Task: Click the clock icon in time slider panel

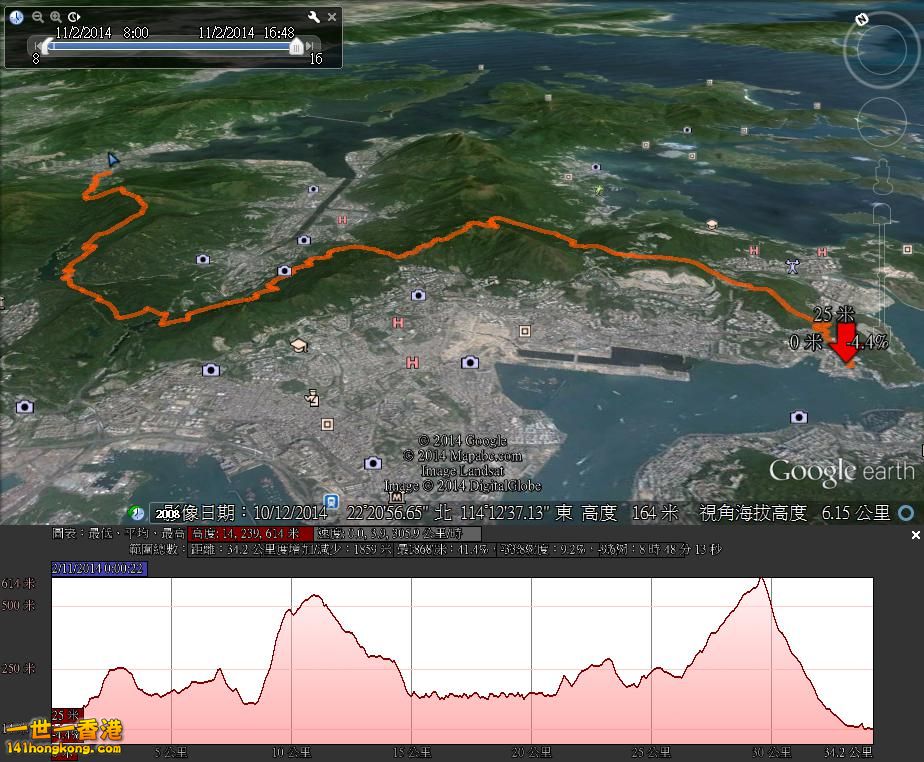Action: click(16, 17)
